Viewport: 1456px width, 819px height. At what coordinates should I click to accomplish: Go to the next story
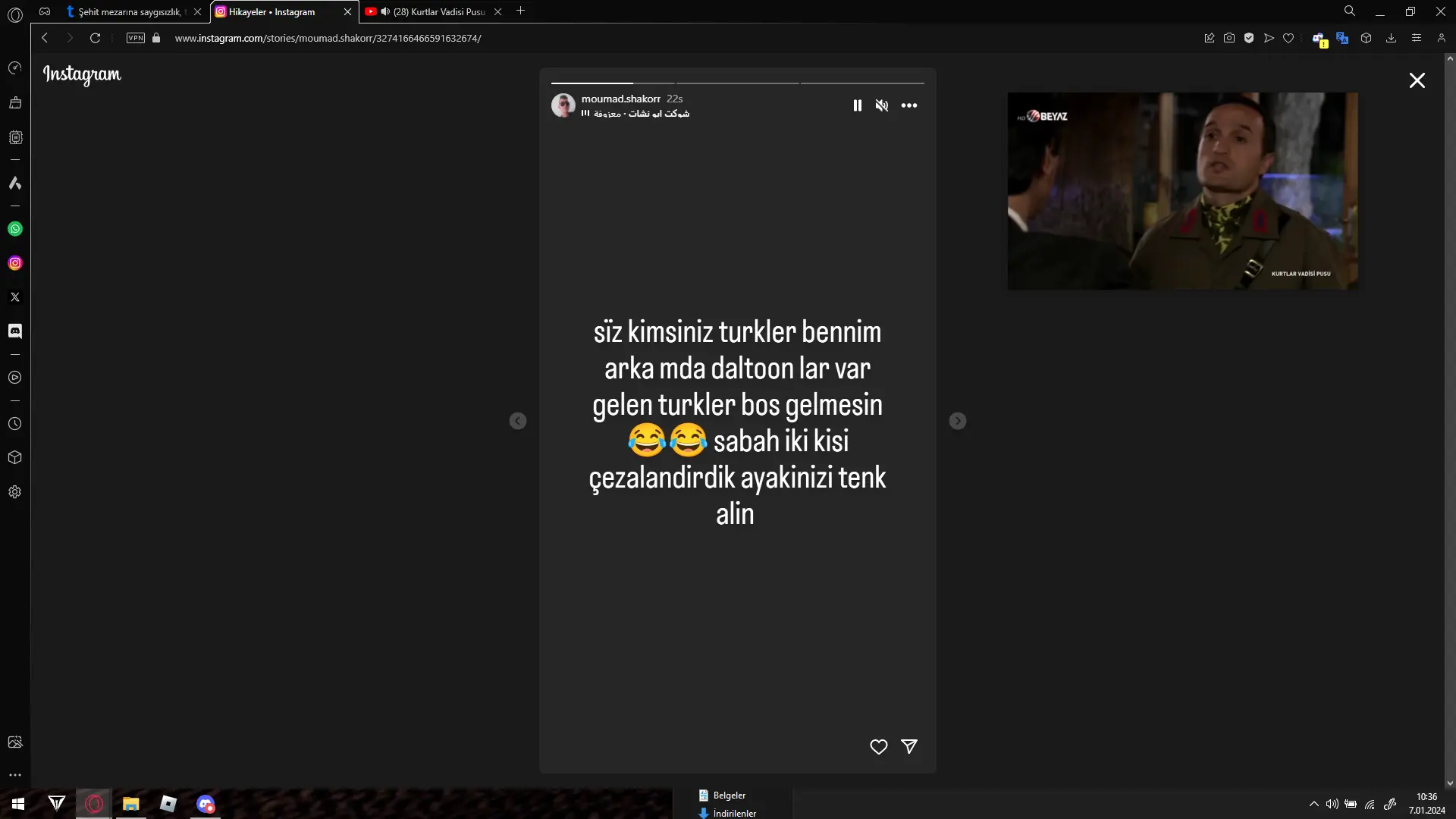[958, 421]
